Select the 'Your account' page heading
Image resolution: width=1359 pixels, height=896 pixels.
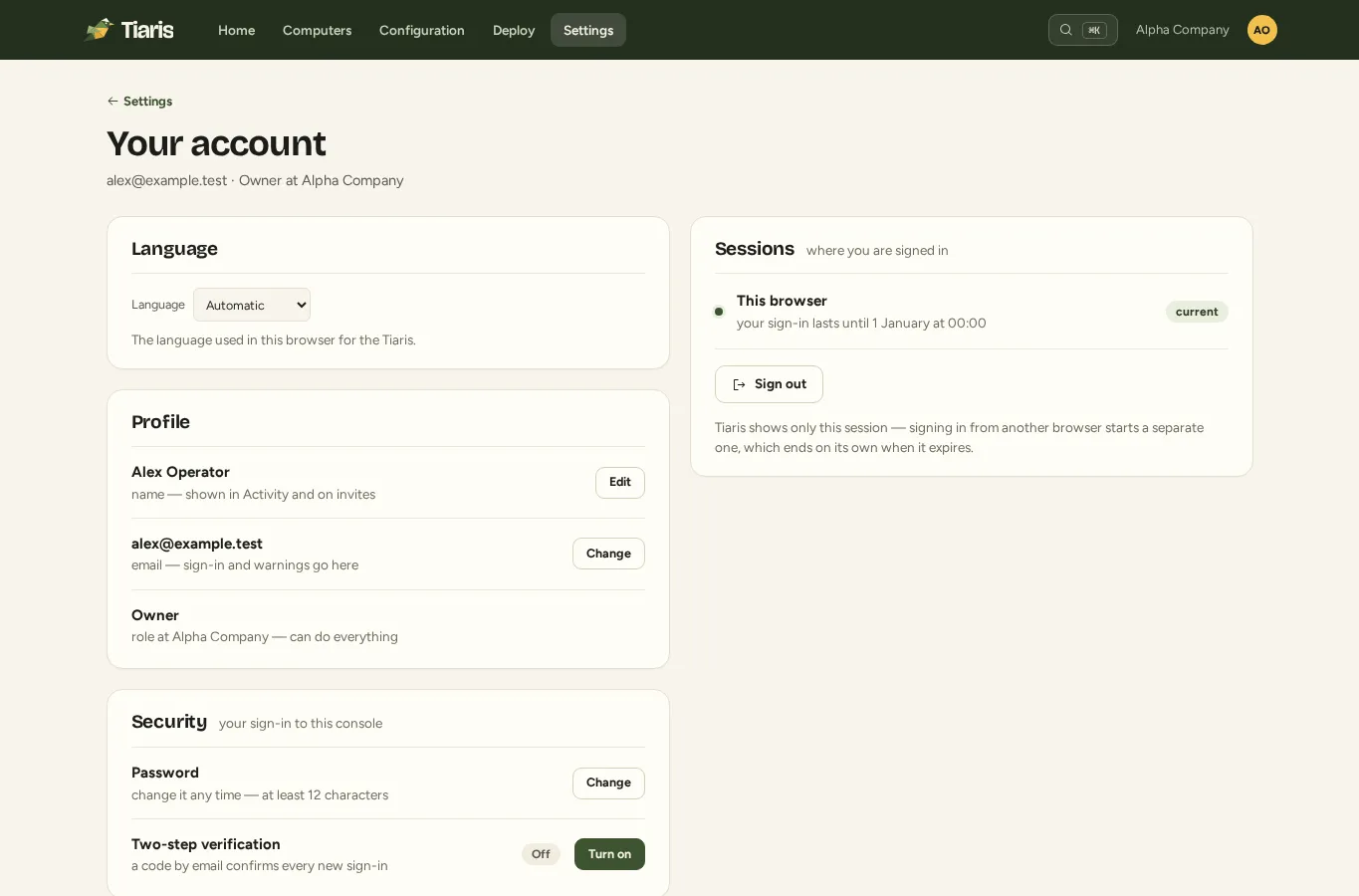[216, 143]
